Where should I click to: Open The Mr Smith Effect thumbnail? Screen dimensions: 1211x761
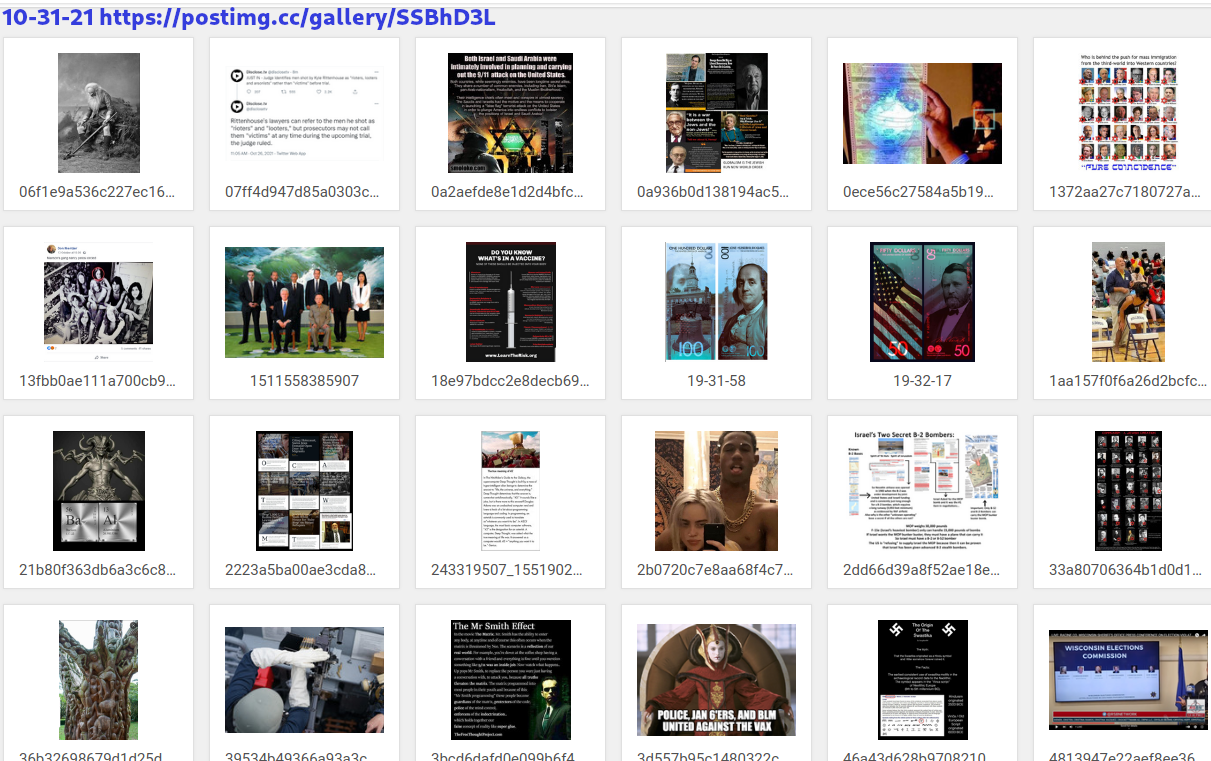coord(511,679)
